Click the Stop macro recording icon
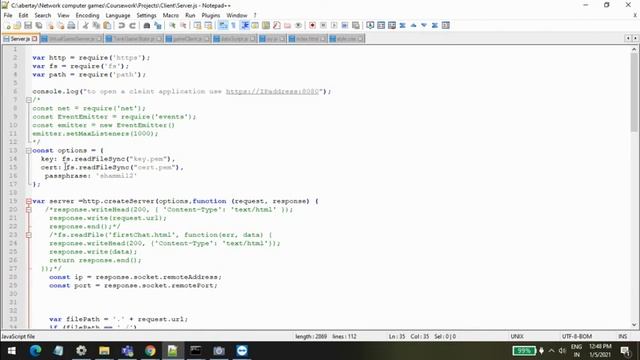The height and width of the screenshot is (360, 640). 323,26
